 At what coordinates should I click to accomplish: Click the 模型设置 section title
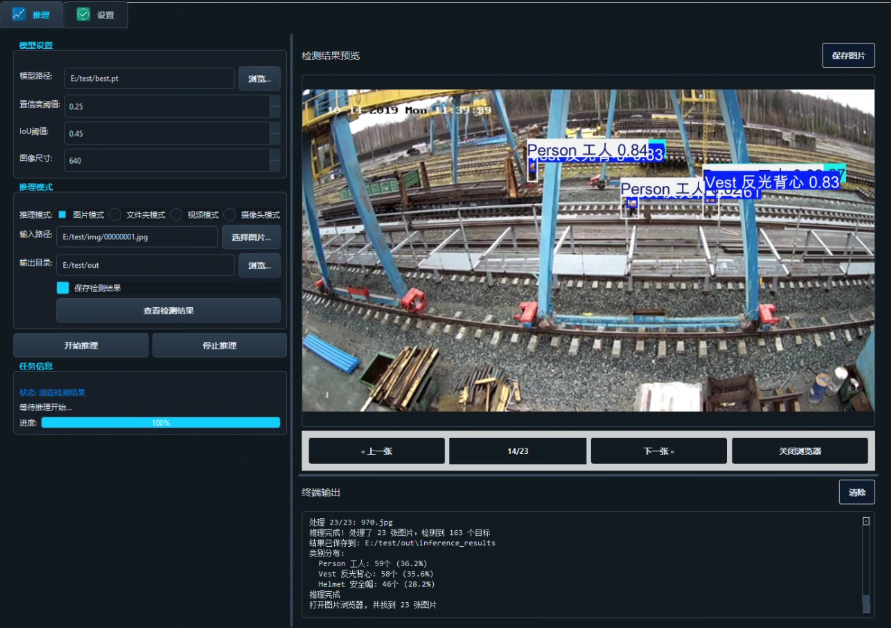point(36,45)
